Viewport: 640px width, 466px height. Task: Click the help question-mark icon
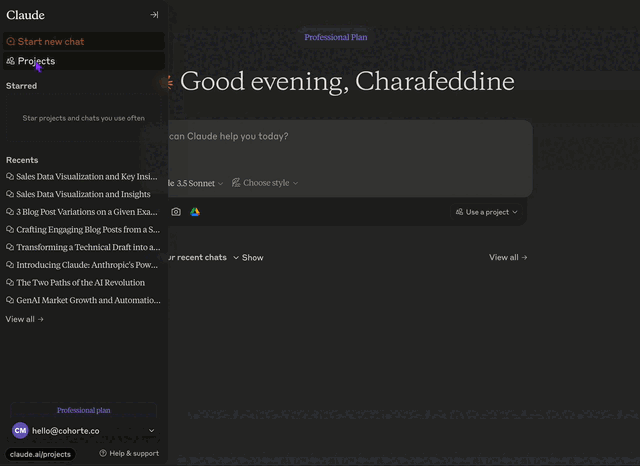103,453
